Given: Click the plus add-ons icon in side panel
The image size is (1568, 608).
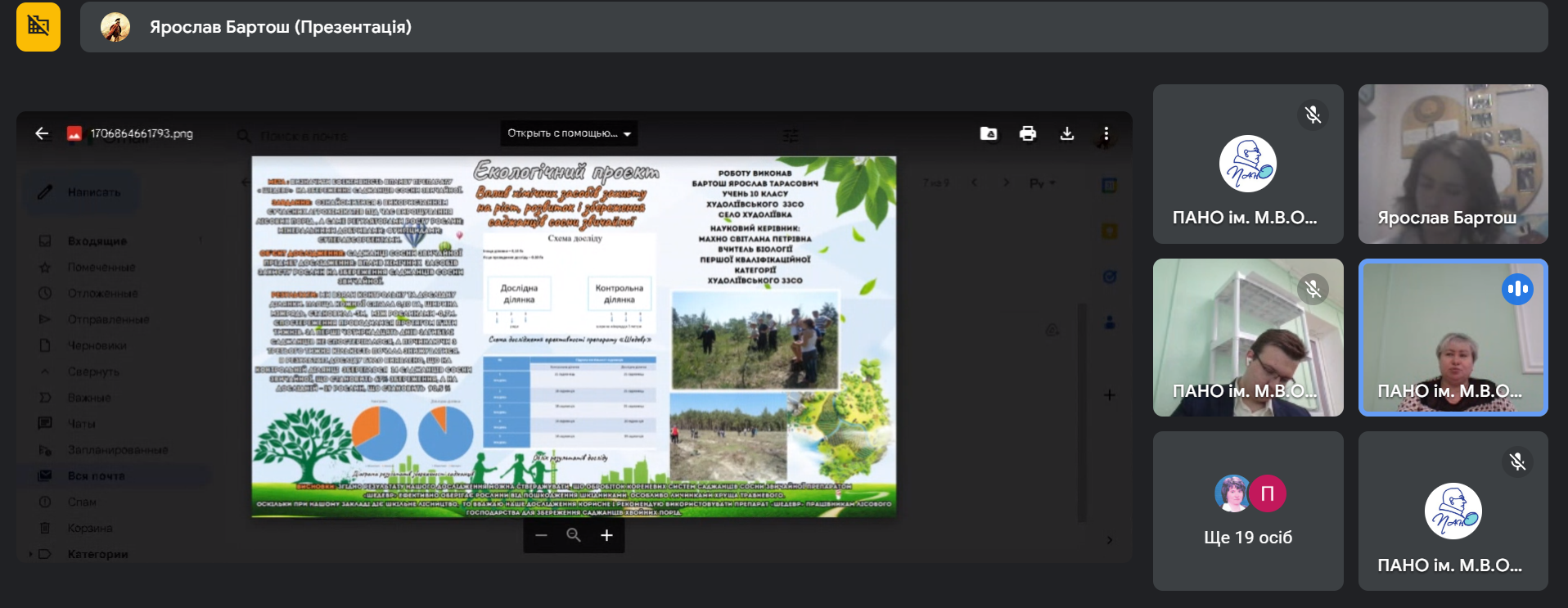Looking at the screenshot, I should 1110,395.
